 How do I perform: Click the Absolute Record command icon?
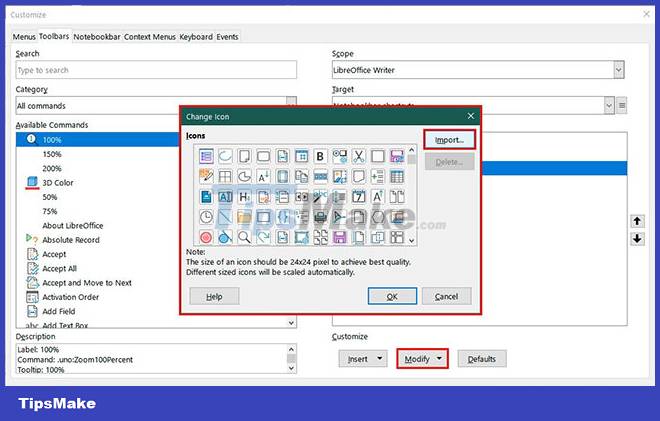[32, 239]
